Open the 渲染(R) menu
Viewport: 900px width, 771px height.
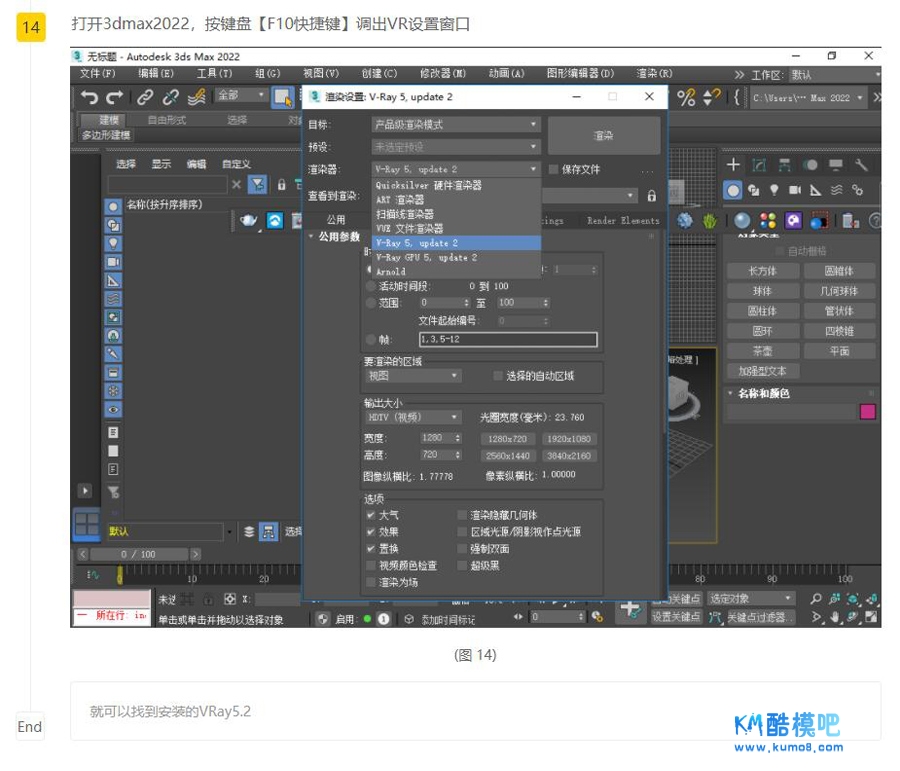(654, 74)
